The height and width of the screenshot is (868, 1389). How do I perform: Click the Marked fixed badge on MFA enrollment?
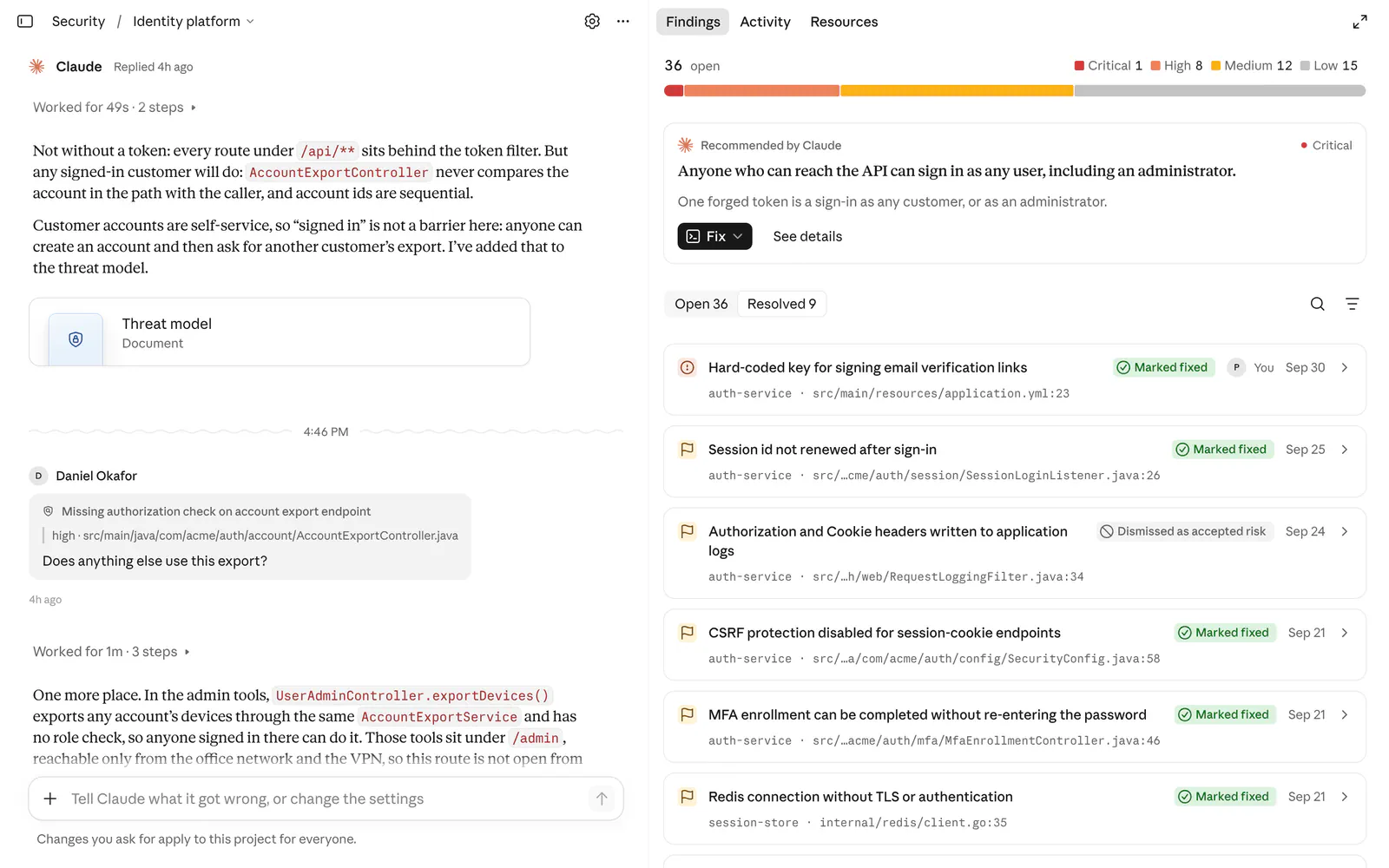click(1224, 714)
